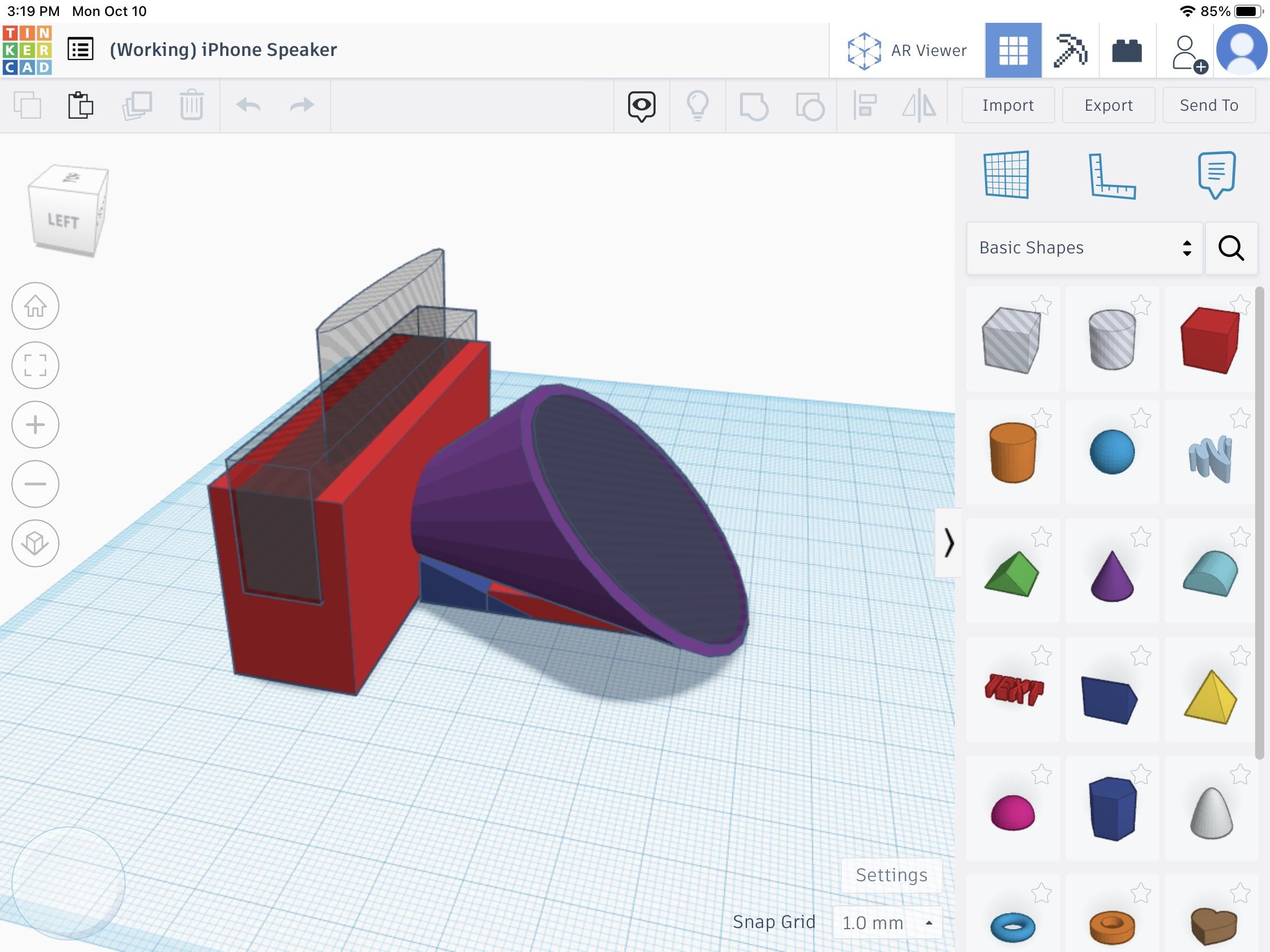1270x952 pixels.
Task: Select the blue Sphere shape thumbnail
Action: [x=1112, y=452]
